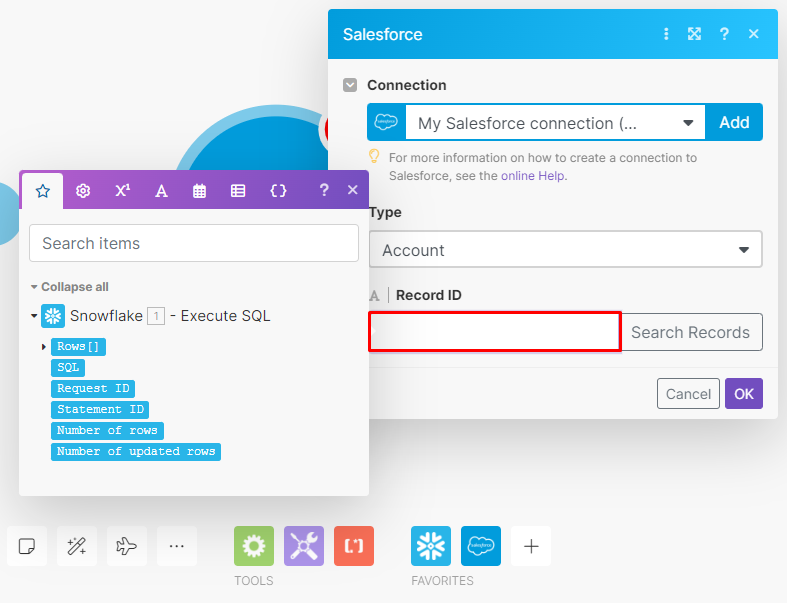Open the Salesforce dialog three-dot menu
The height and width of the screenshot is (603, 787).
(x=666, y=34)
